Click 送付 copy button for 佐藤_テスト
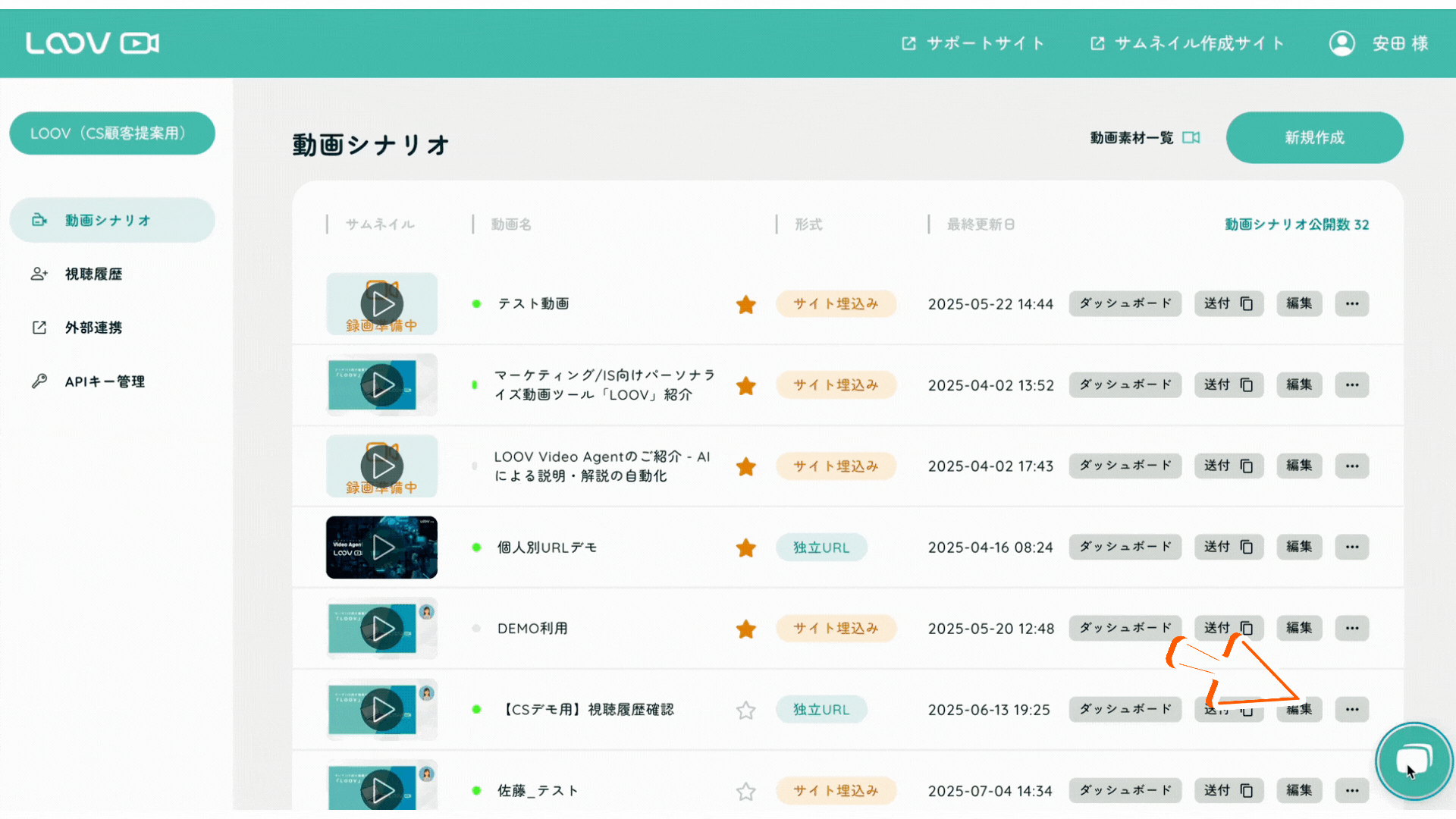This screenshot has height=819, width=1456. [1229, 790]
